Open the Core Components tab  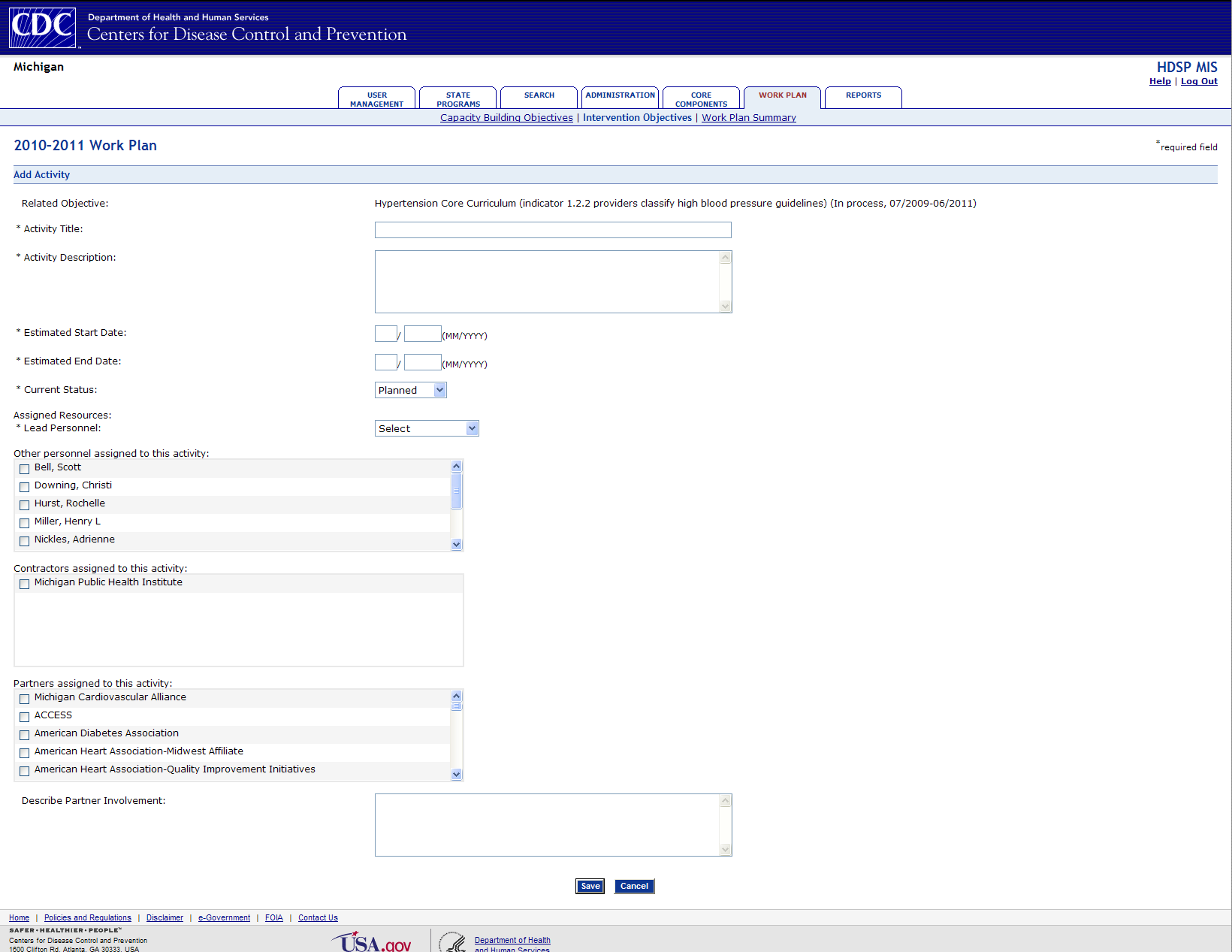701,98
